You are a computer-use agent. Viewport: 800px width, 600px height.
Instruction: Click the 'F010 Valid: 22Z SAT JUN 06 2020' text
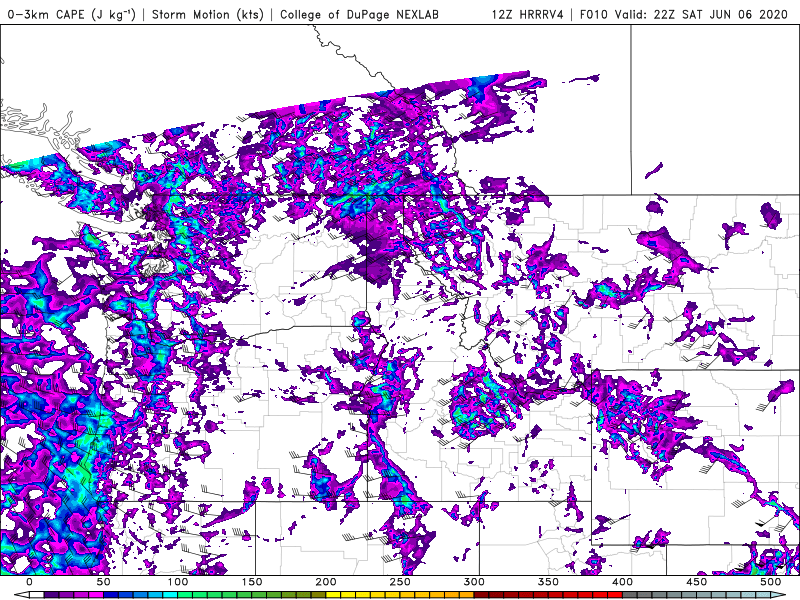pyautogui.click(x=684, y=14)
